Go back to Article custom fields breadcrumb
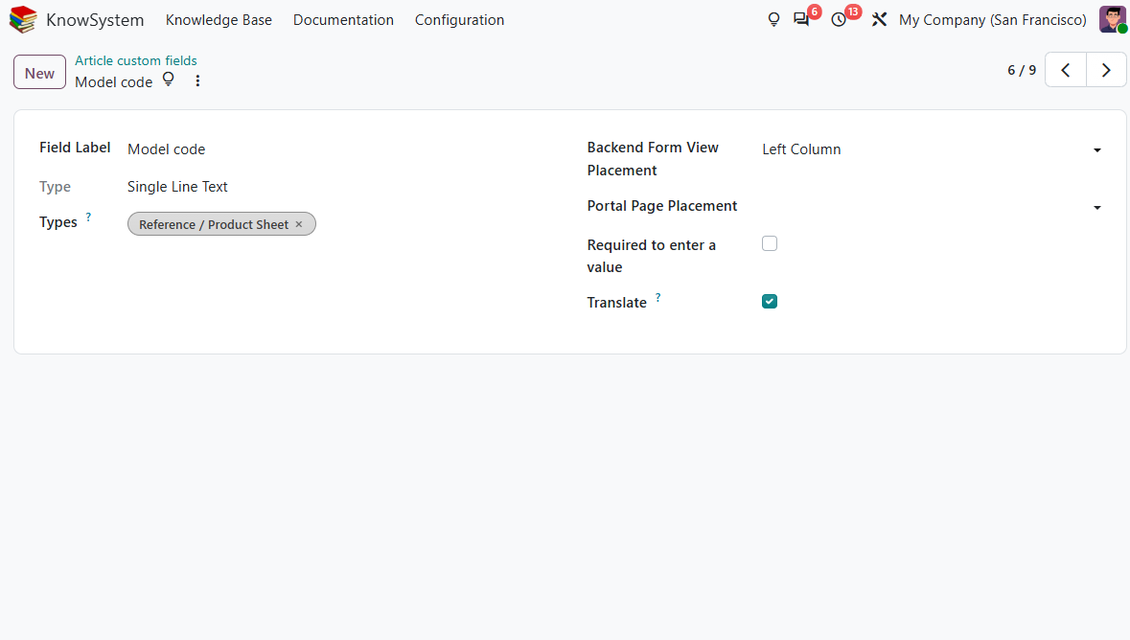The height and width of the screenshot is (640, 1130). point(135,61)
